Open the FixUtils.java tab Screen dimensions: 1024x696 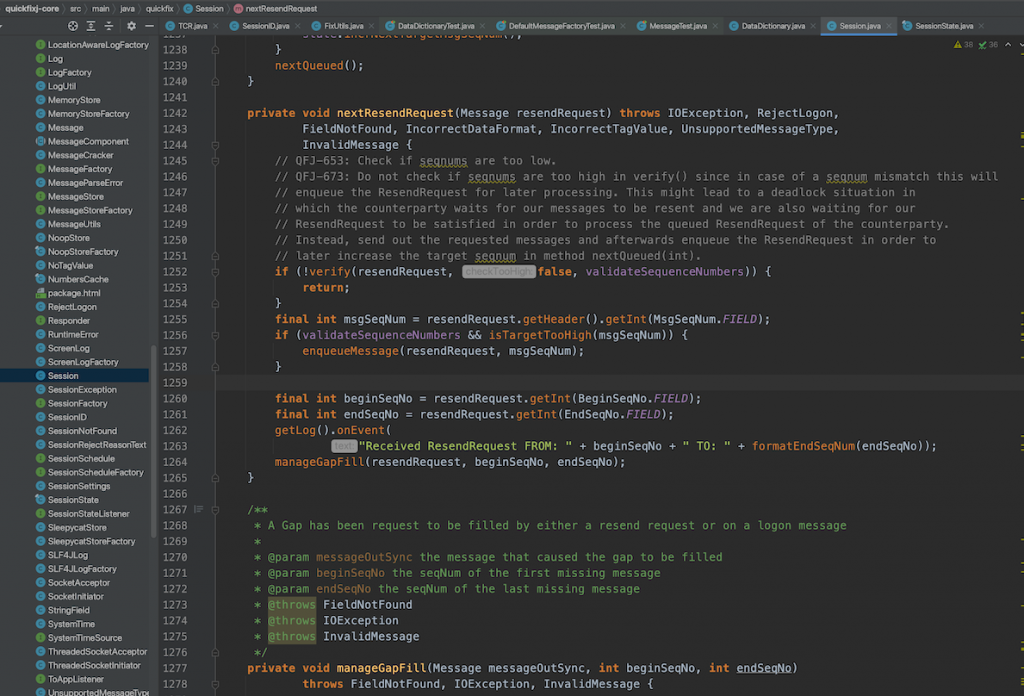(x=344, y=26)
